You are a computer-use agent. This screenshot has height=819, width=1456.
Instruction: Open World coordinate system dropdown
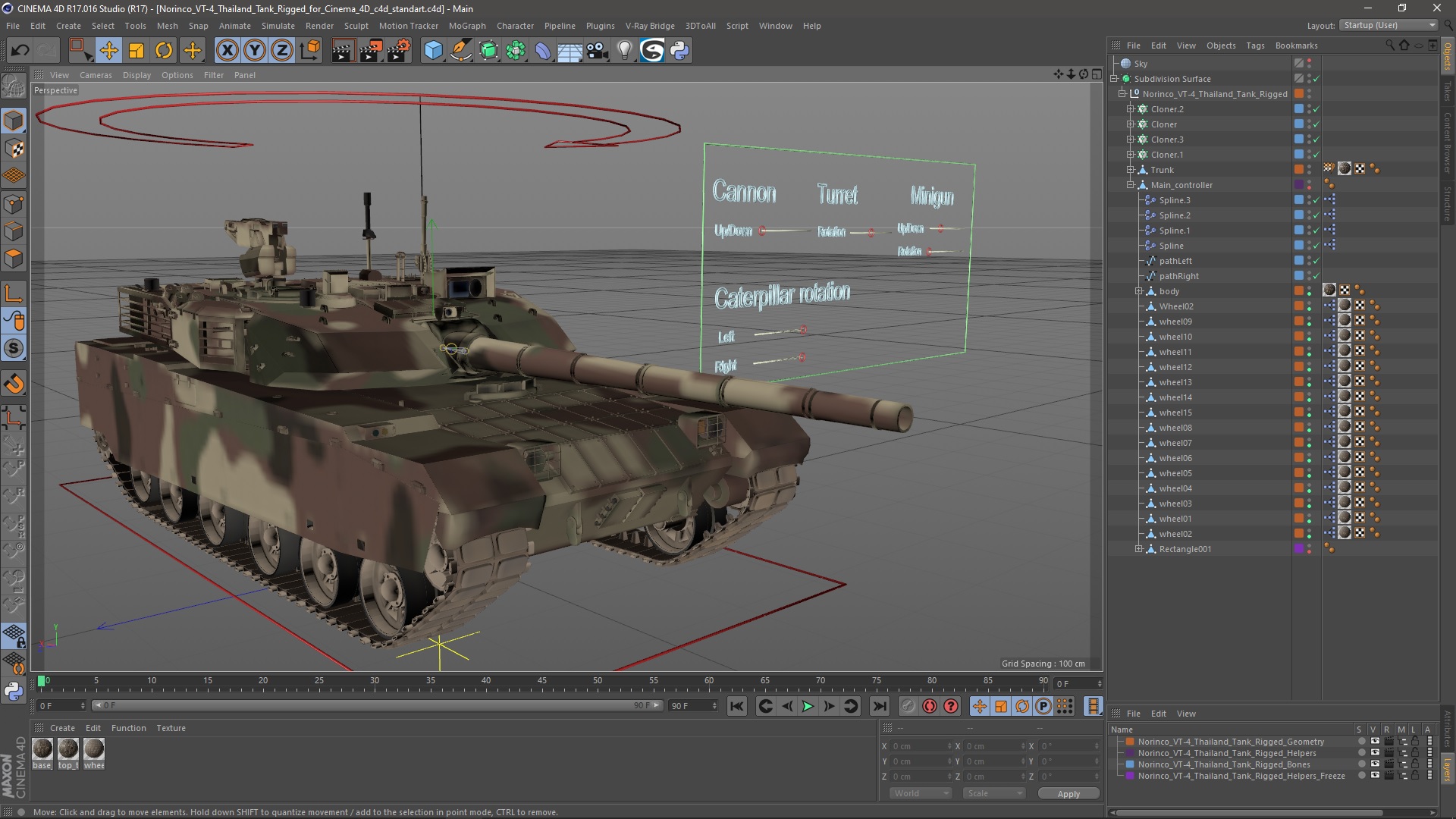coord(921,793)
